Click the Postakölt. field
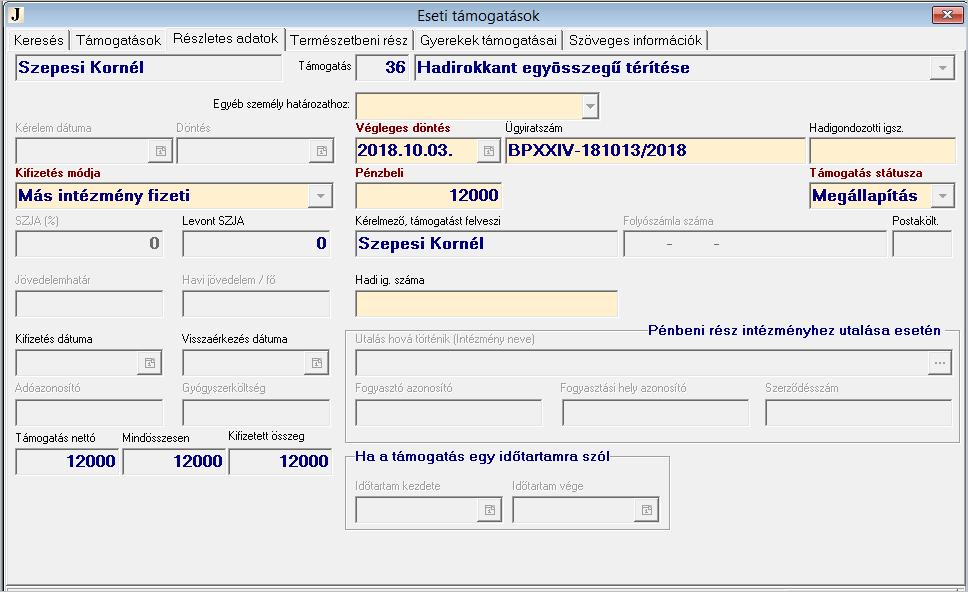The width and height of the screenshot is (968, 592). (x=922, y=244)
